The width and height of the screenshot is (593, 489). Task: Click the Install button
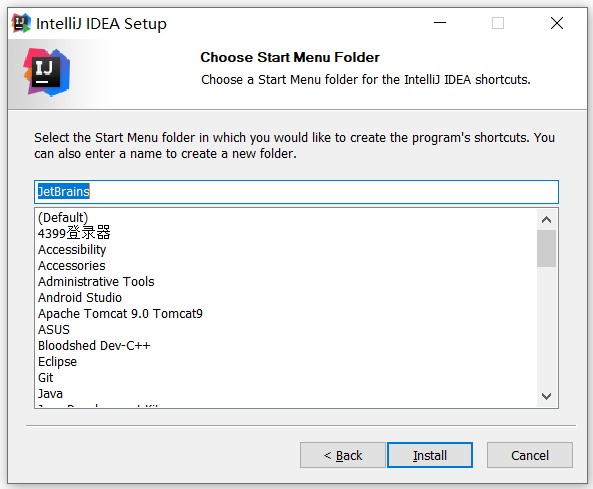pos(430,455)
